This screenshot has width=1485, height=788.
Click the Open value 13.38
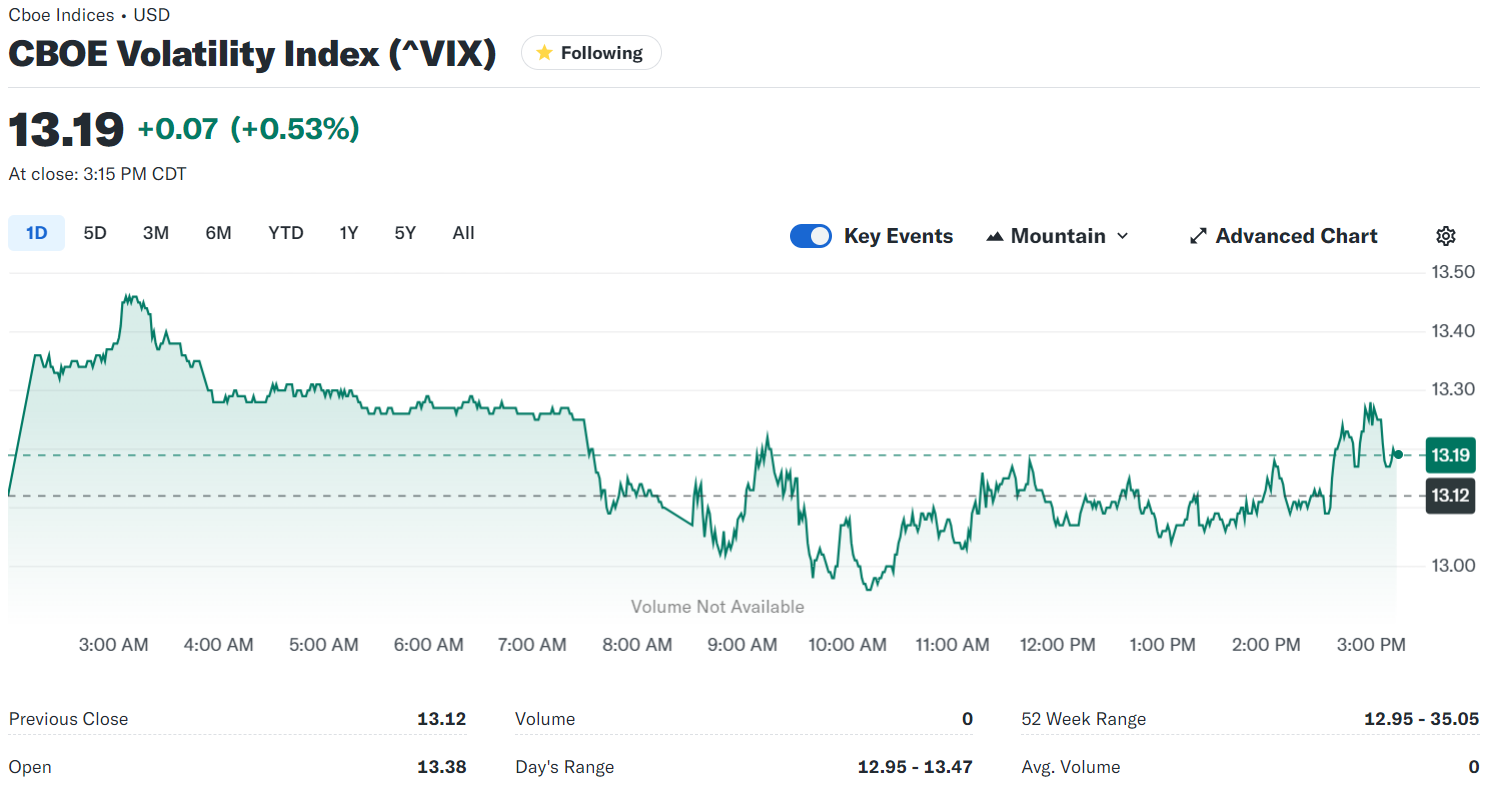[442, 767]
